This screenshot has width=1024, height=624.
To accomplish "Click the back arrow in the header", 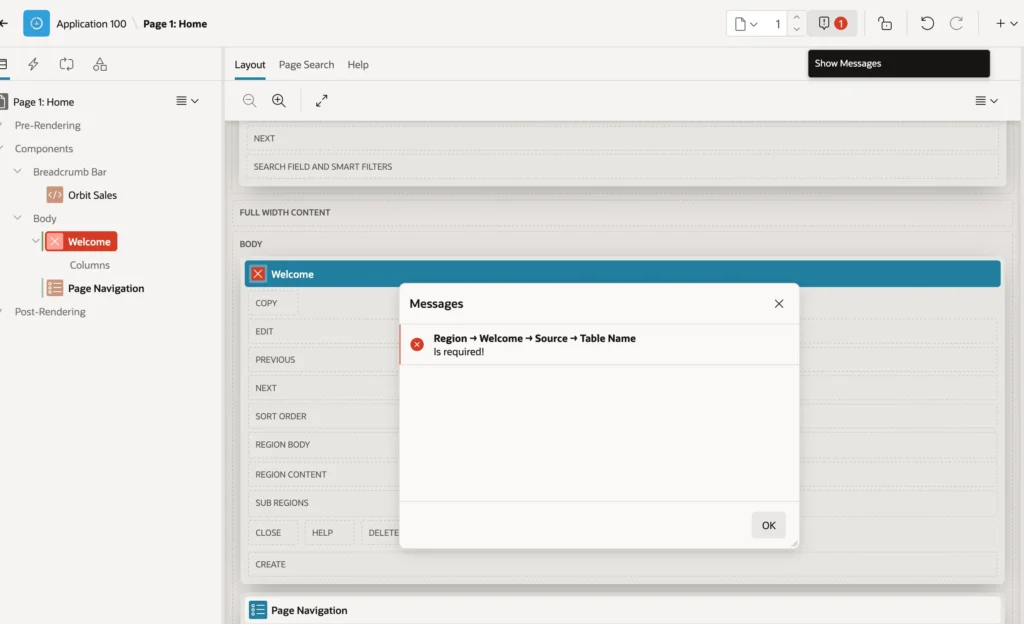I will 4,23.
